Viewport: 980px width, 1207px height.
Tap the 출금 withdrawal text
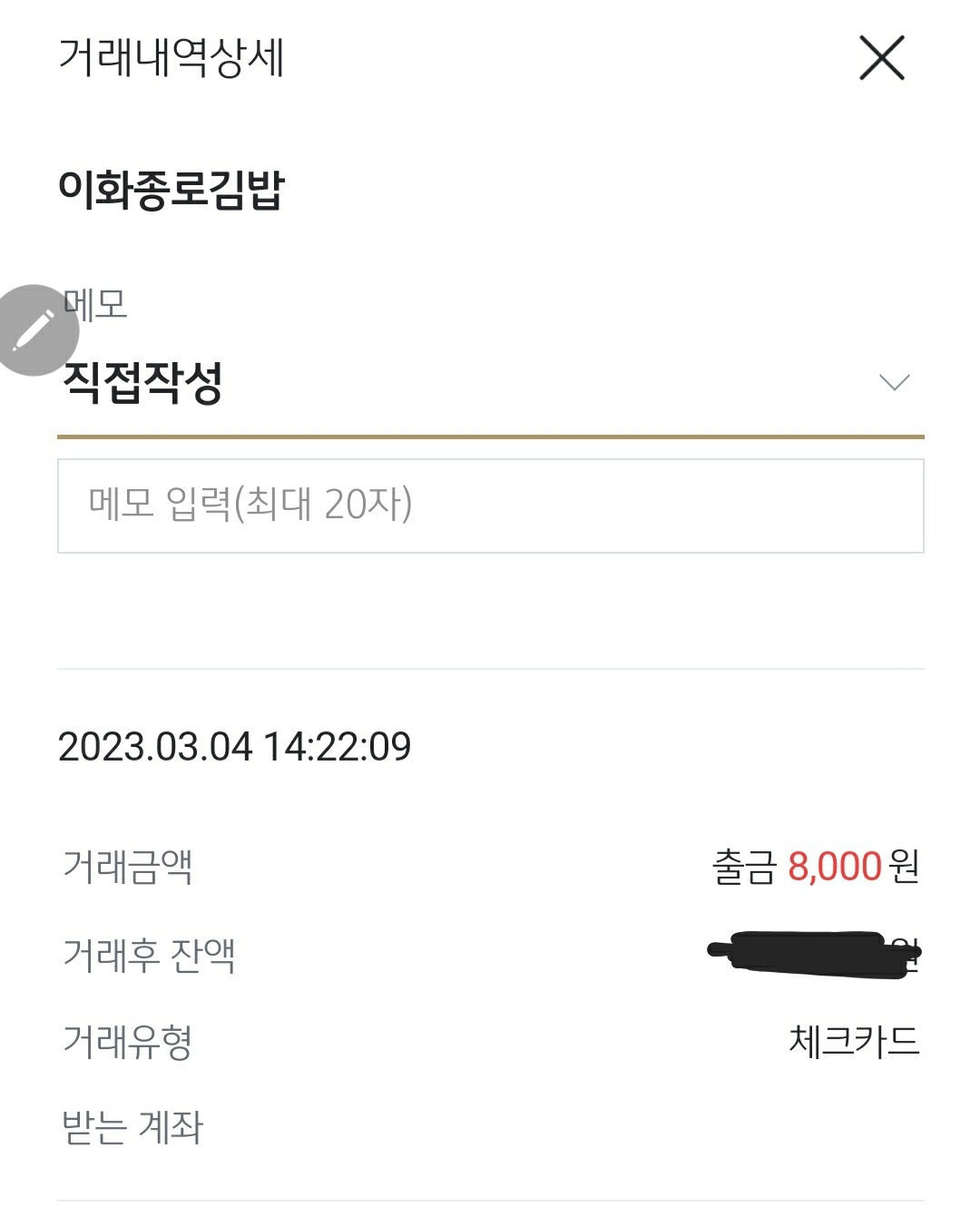(745, 867)
